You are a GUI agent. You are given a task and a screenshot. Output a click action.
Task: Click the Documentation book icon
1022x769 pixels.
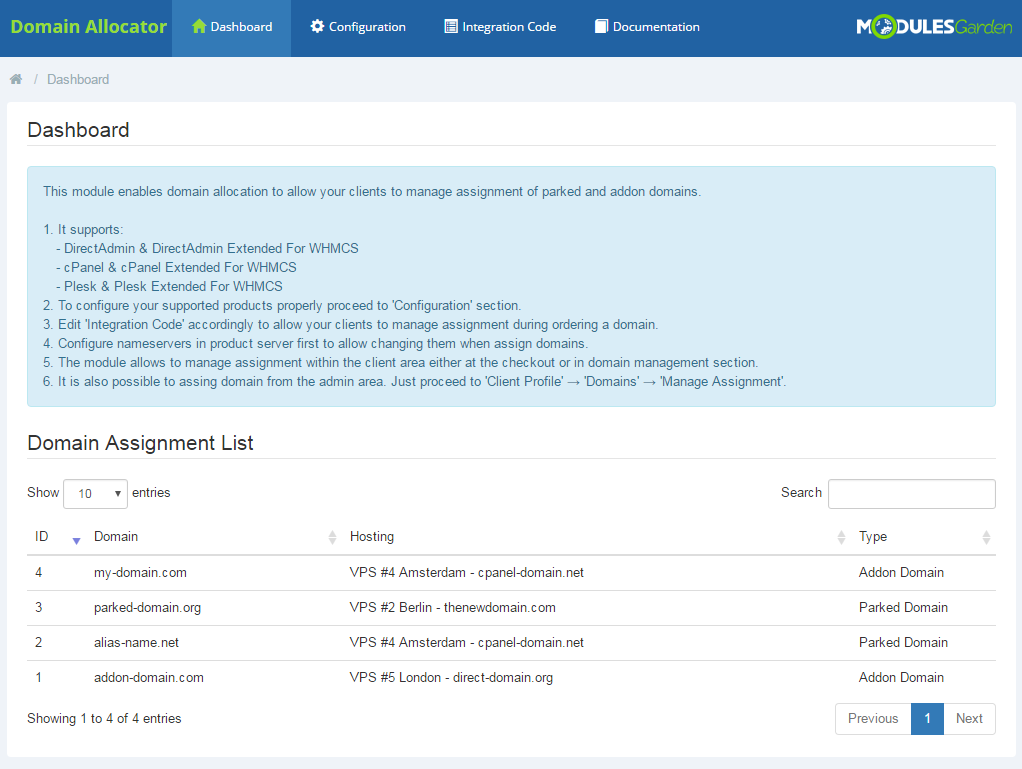point(601,27)
